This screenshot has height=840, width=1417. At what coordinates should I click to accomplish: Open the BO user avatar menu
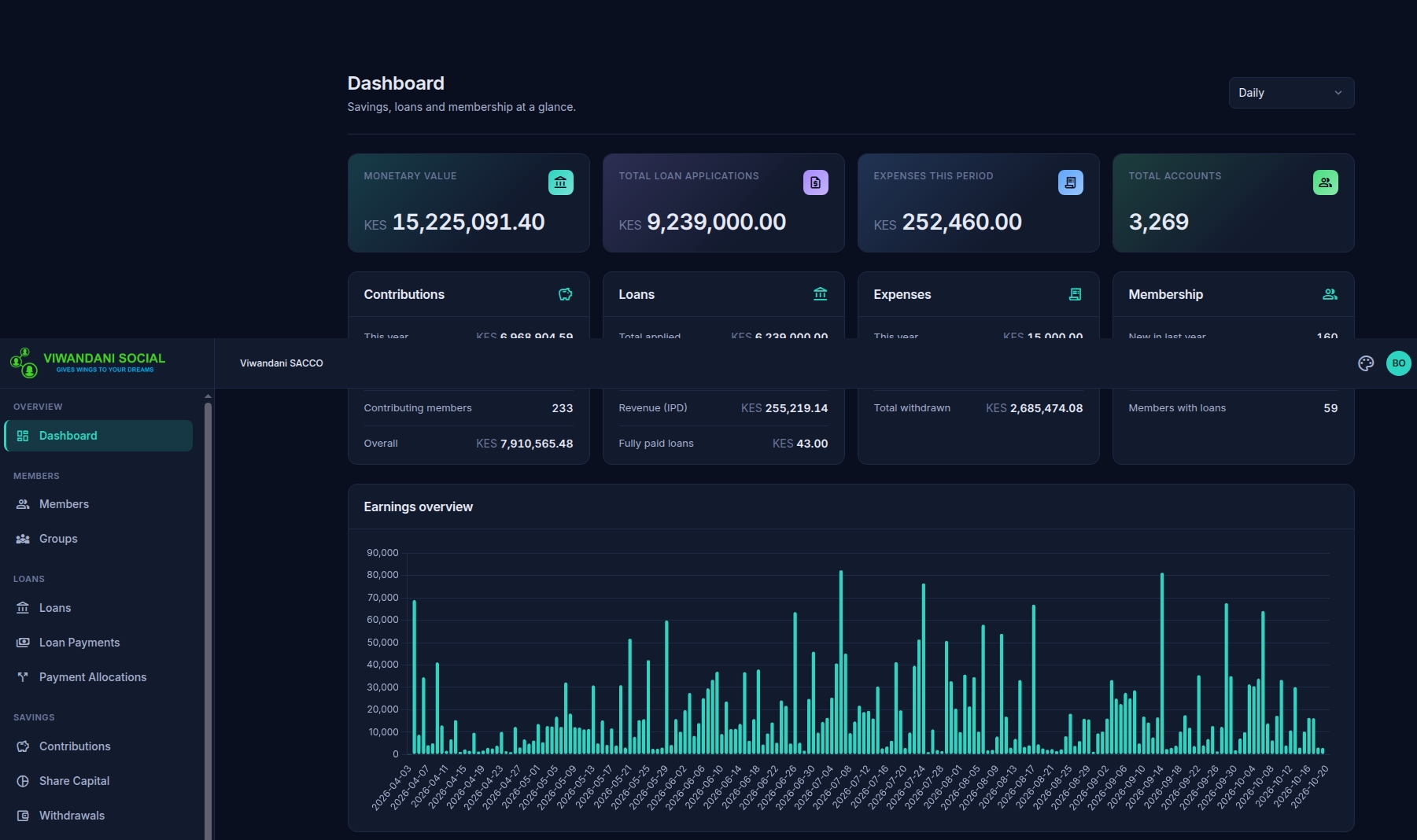pos(1398,363)
